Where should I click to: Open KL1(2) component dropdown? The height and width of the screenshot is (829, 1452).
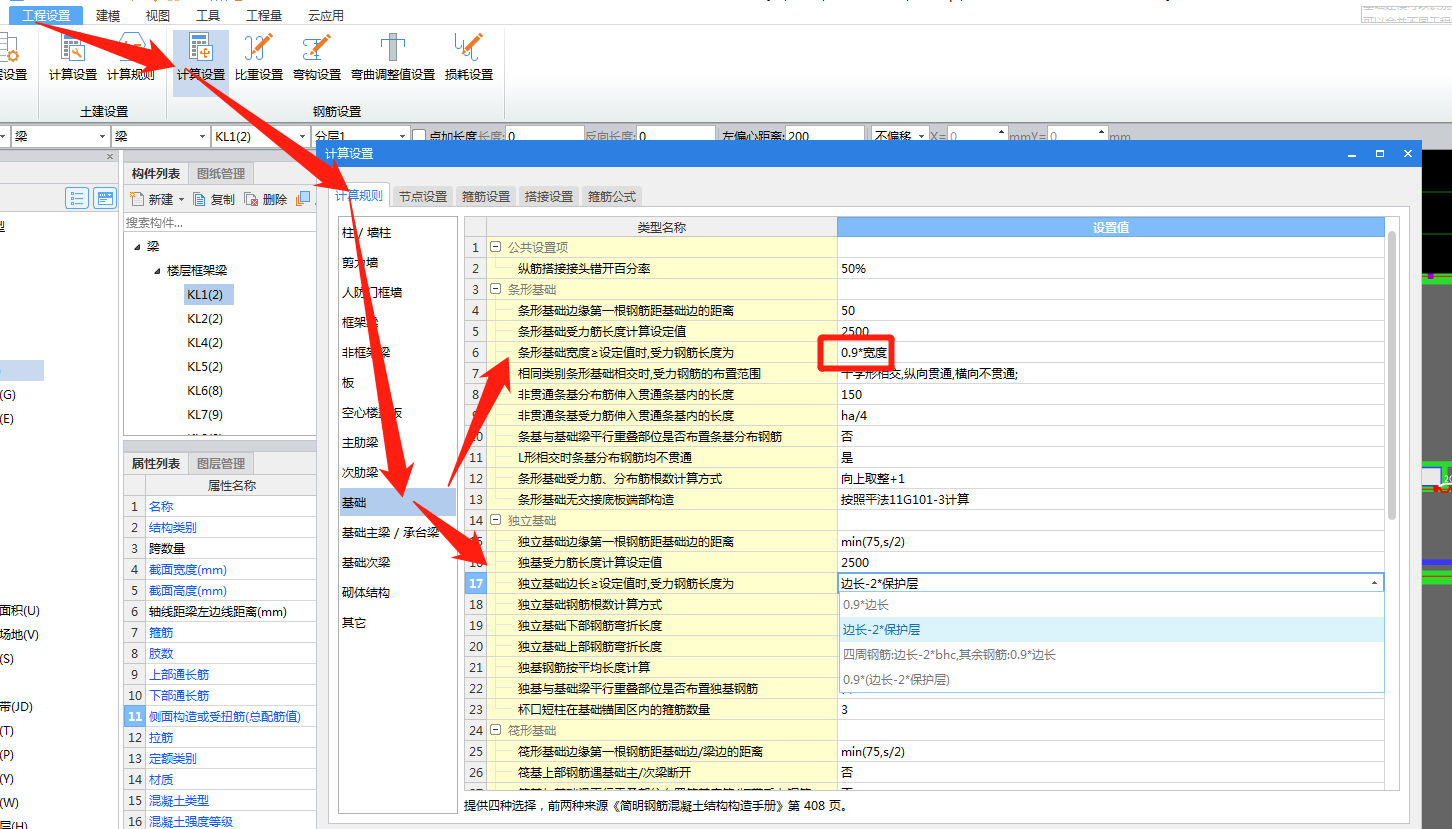[302, 136]
